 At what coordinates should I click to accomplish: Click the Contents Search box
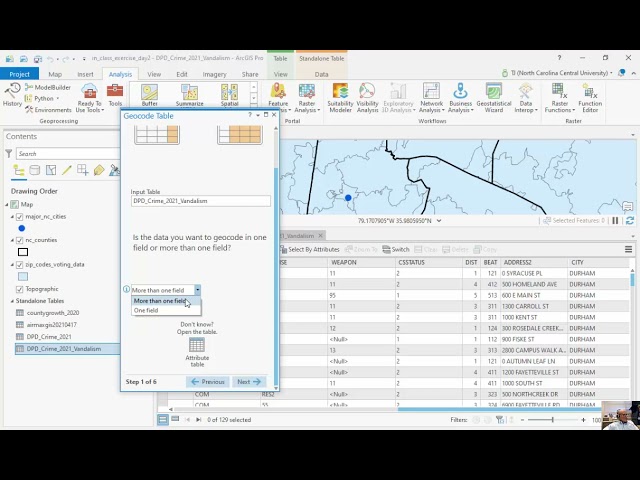pyautogui.click(x=68, y=154)
